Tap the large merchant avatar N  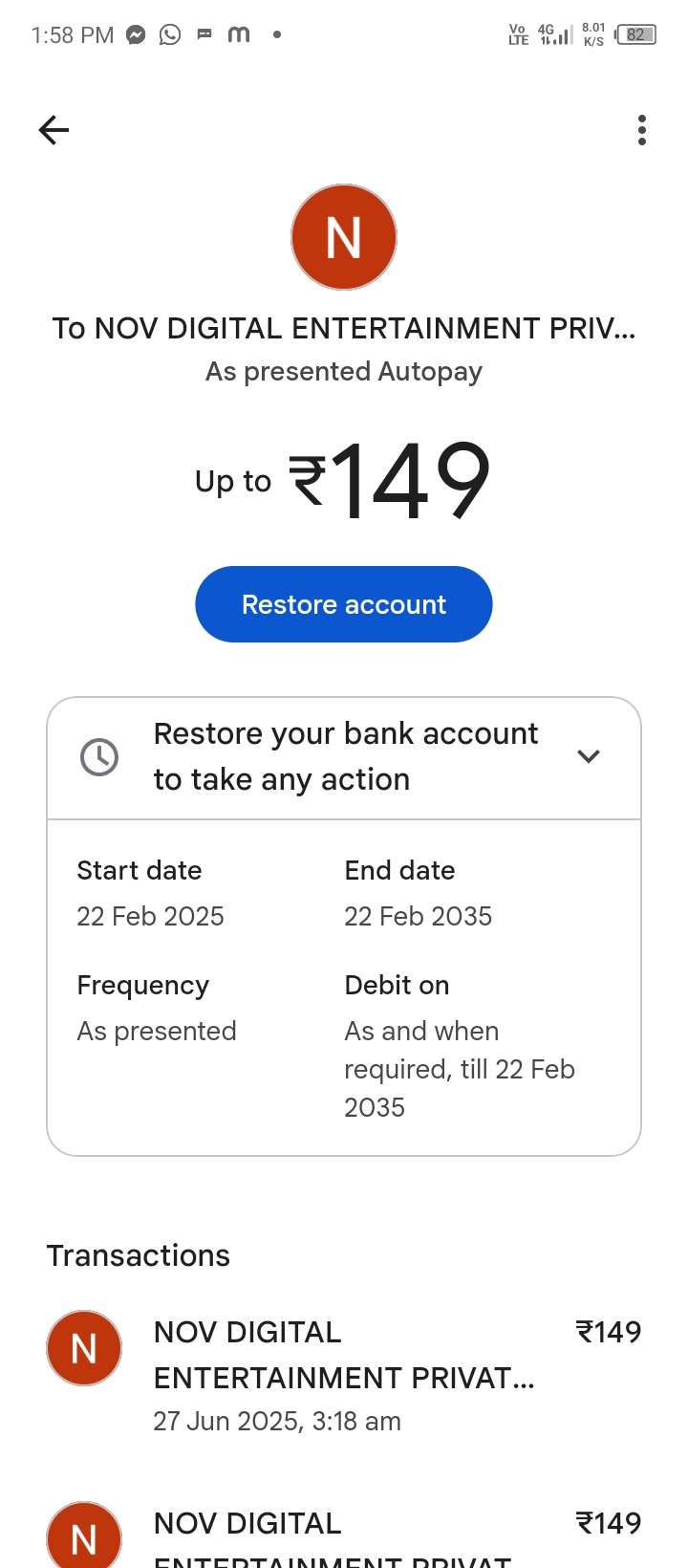(344, 237)
